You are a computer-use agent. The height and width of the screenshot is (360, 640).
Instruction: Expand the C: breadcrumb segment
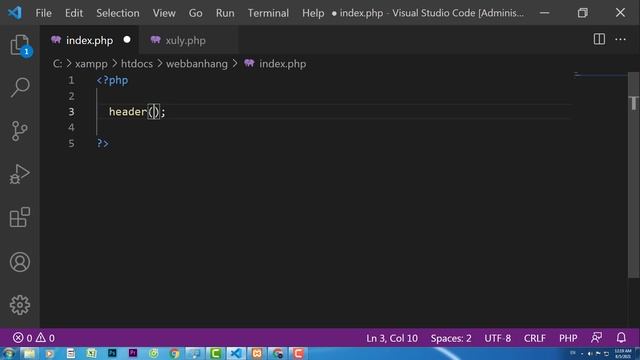(57, 64)
